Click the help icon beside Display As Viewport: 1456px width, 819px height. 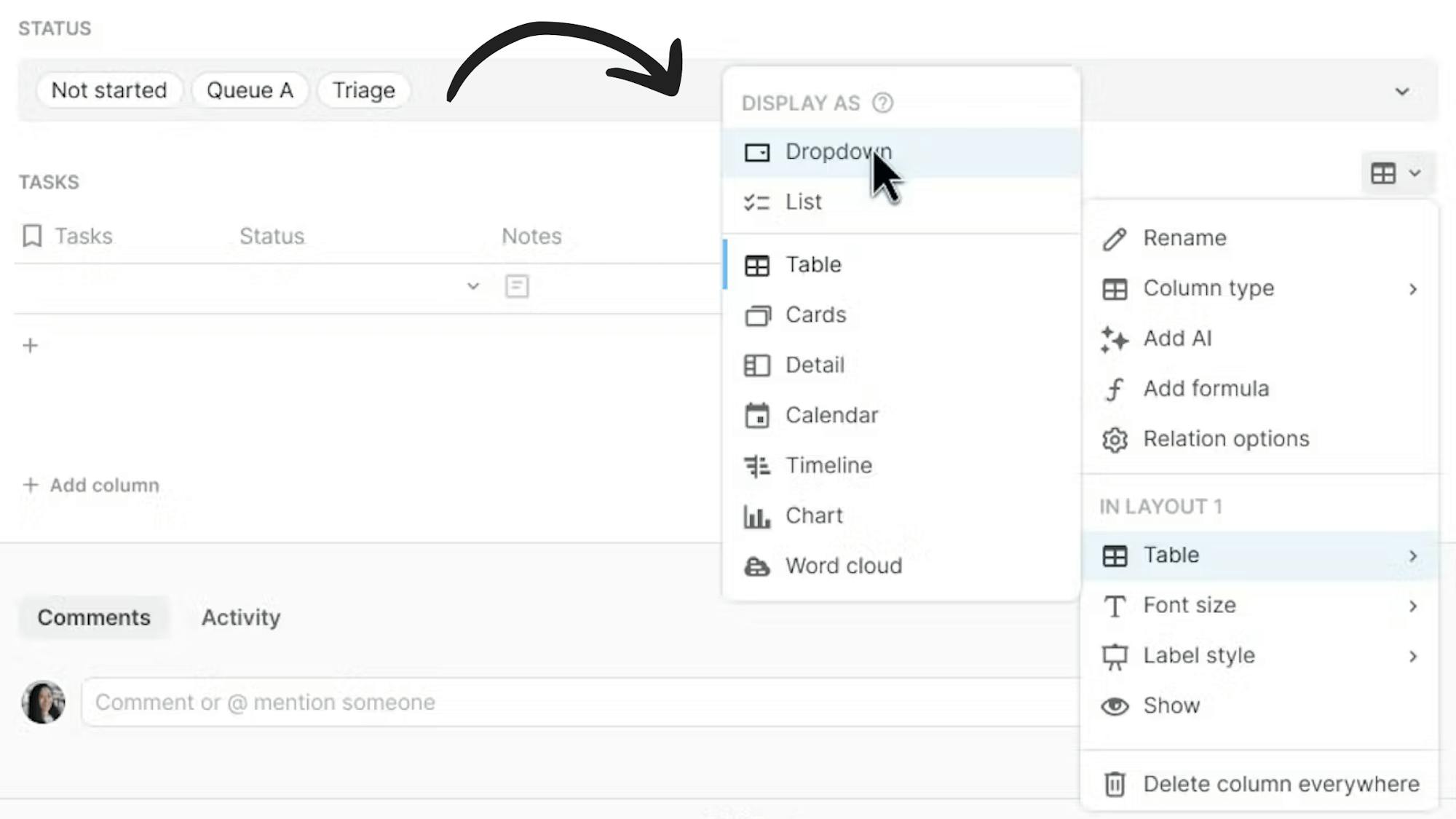[x=882, y=103]
